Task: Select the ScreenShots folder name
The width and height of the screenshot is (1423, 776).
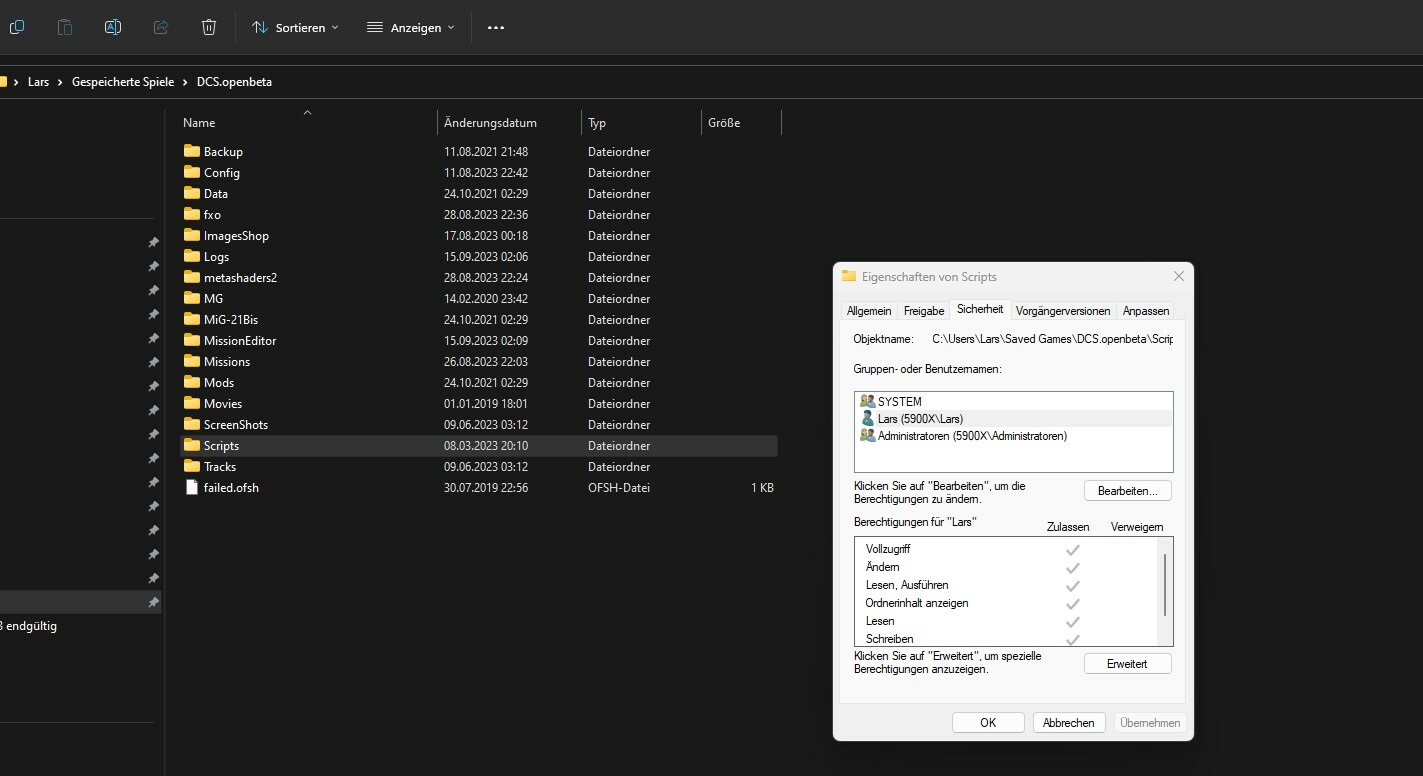Action: (236, 424)
